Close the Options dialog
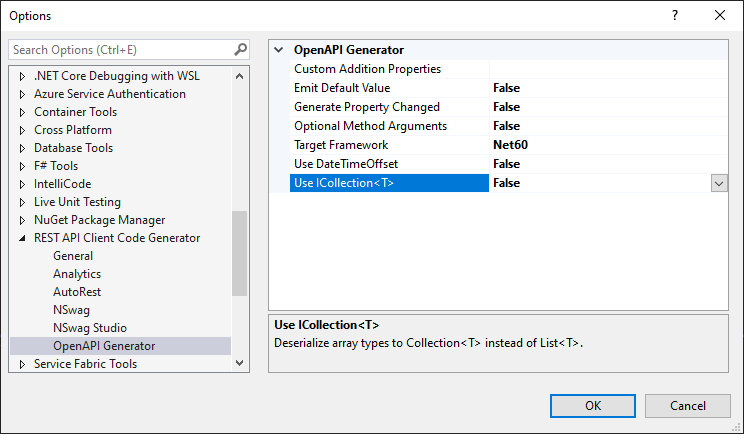744x434 pixels. point(720,15)
